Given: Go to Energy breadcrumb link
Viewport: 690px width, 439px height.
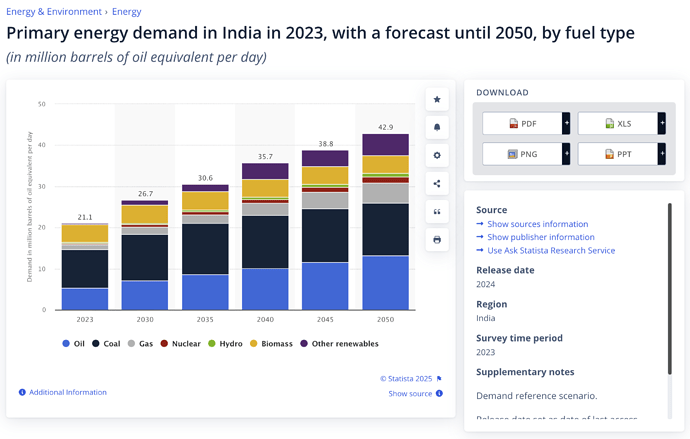Looking at the screenshot, I should tap(126, 12).
